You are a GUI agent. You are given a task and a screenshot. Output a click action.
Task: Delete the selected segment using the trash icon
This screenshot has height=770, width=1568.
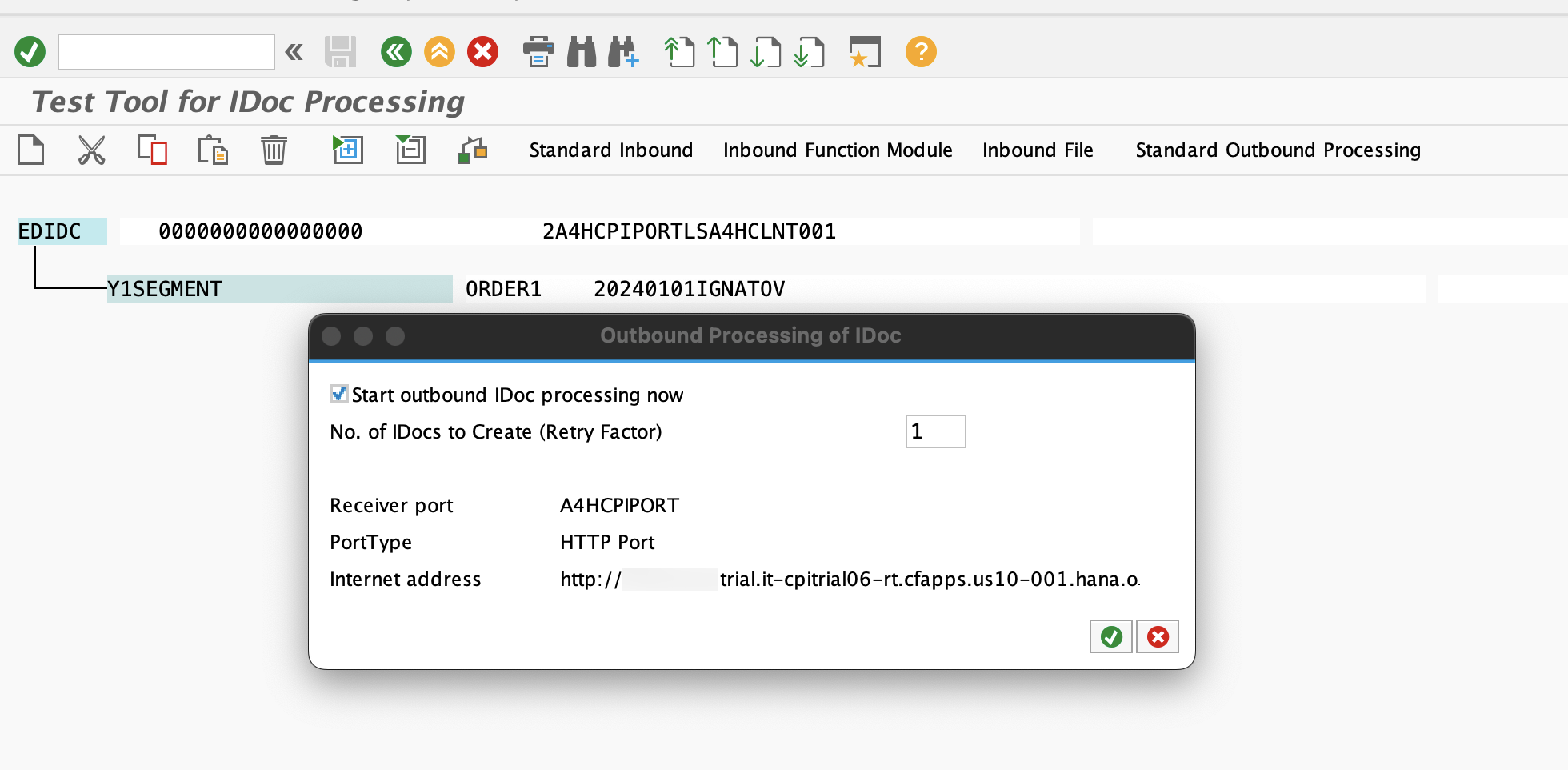tap(273, 150)
